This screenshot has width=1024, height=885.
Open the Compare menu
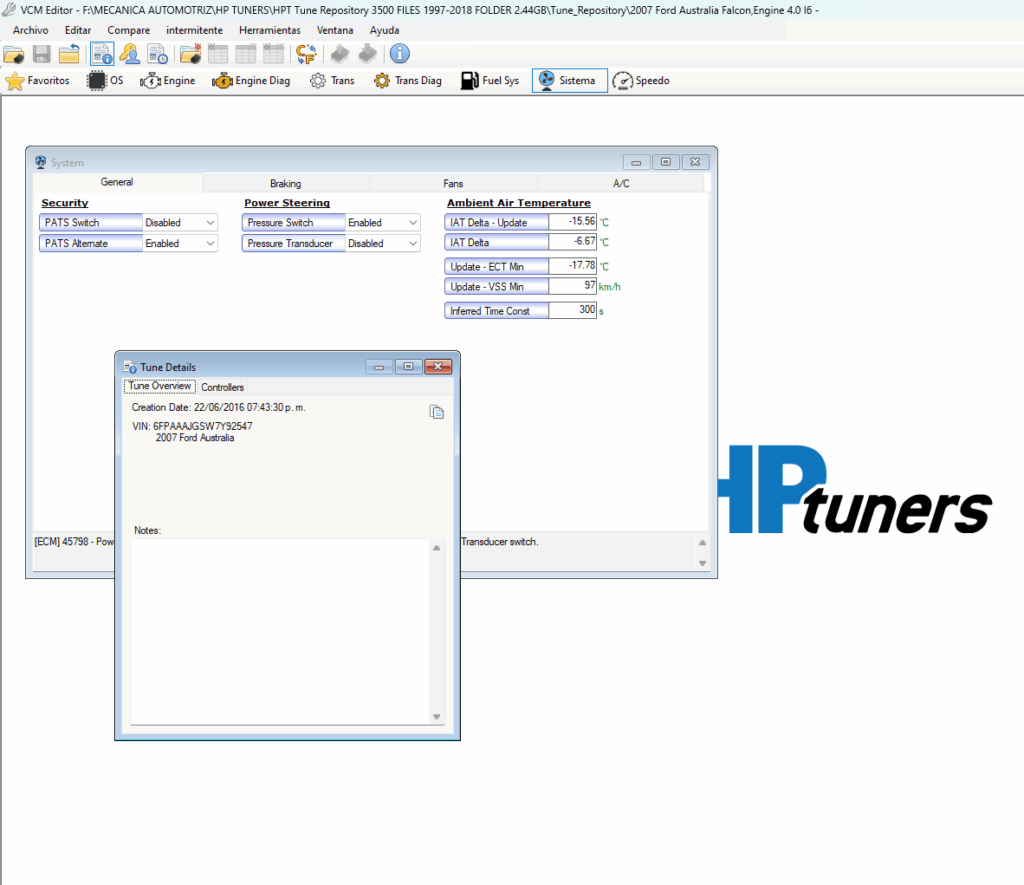click(129, 30)
